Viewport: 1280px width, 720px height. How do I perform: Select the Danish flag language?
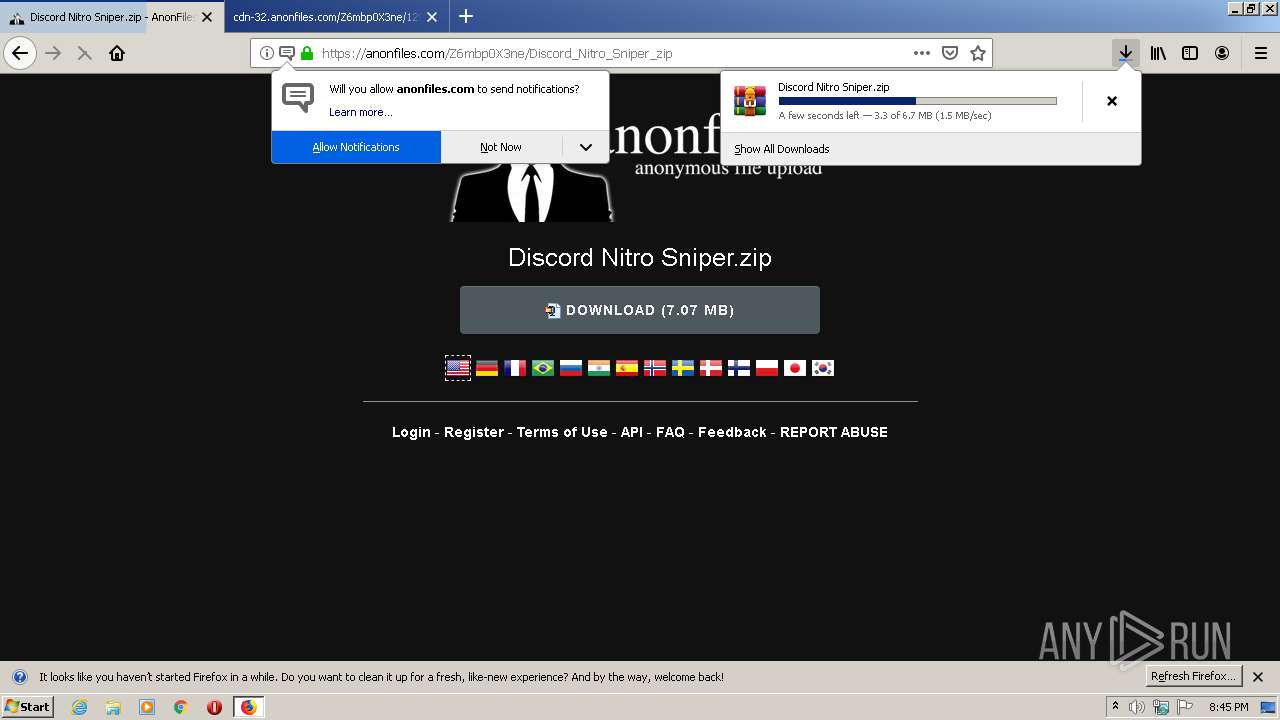coord(711,368)
